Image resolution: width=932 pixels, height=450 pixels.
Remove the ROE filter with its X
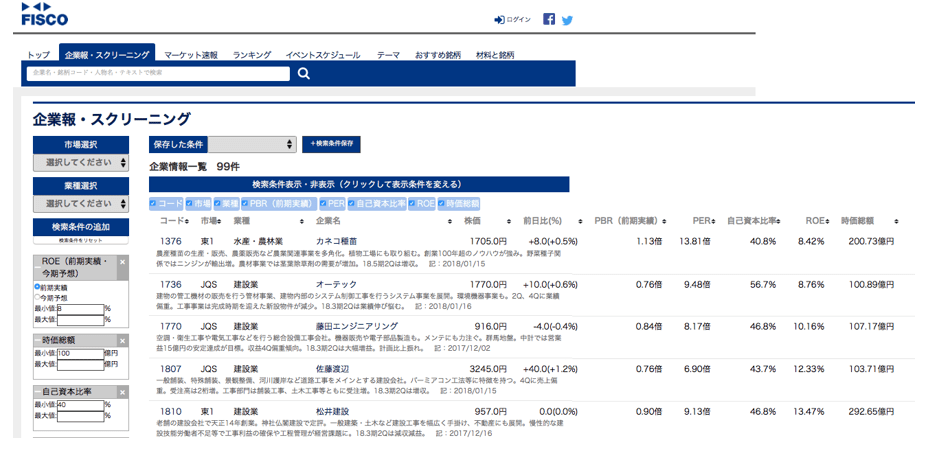tap(122, 263)
